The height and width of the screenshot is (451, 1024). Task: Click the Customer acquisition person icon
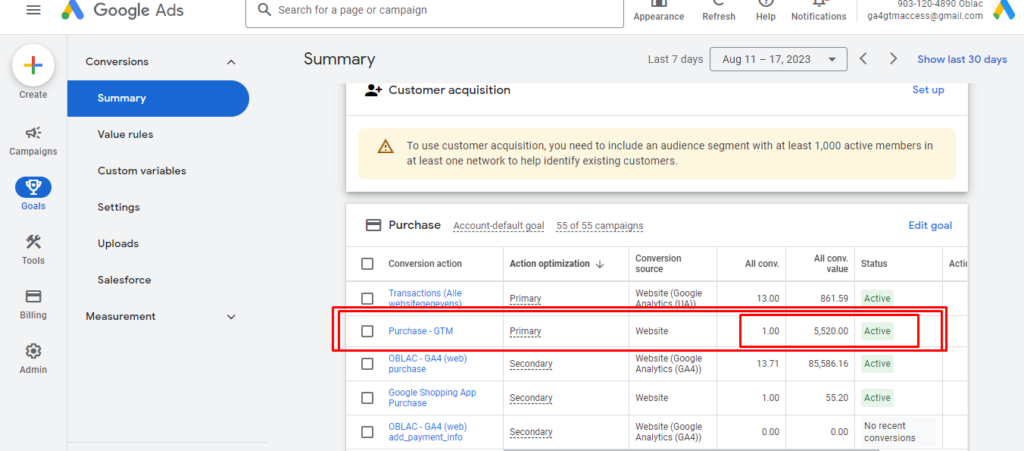[373, 90]
